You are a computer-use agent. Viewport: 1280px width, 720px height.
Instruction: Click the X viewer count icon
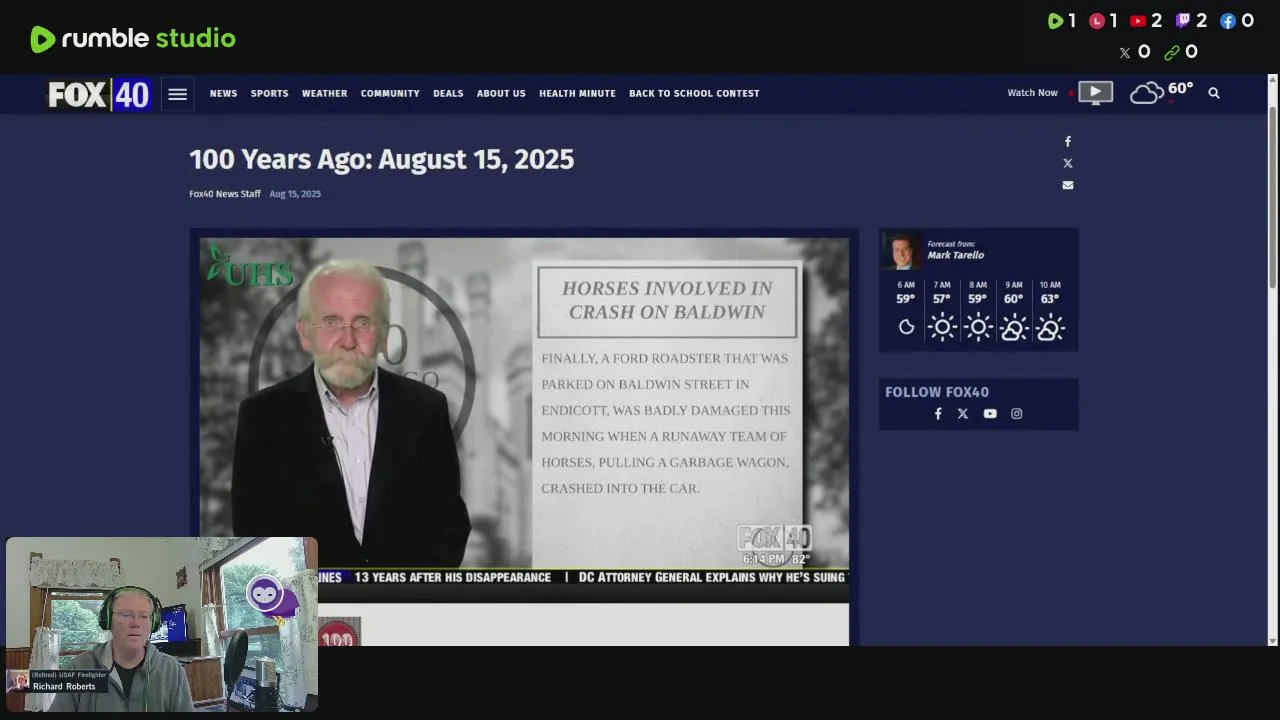1125,53
